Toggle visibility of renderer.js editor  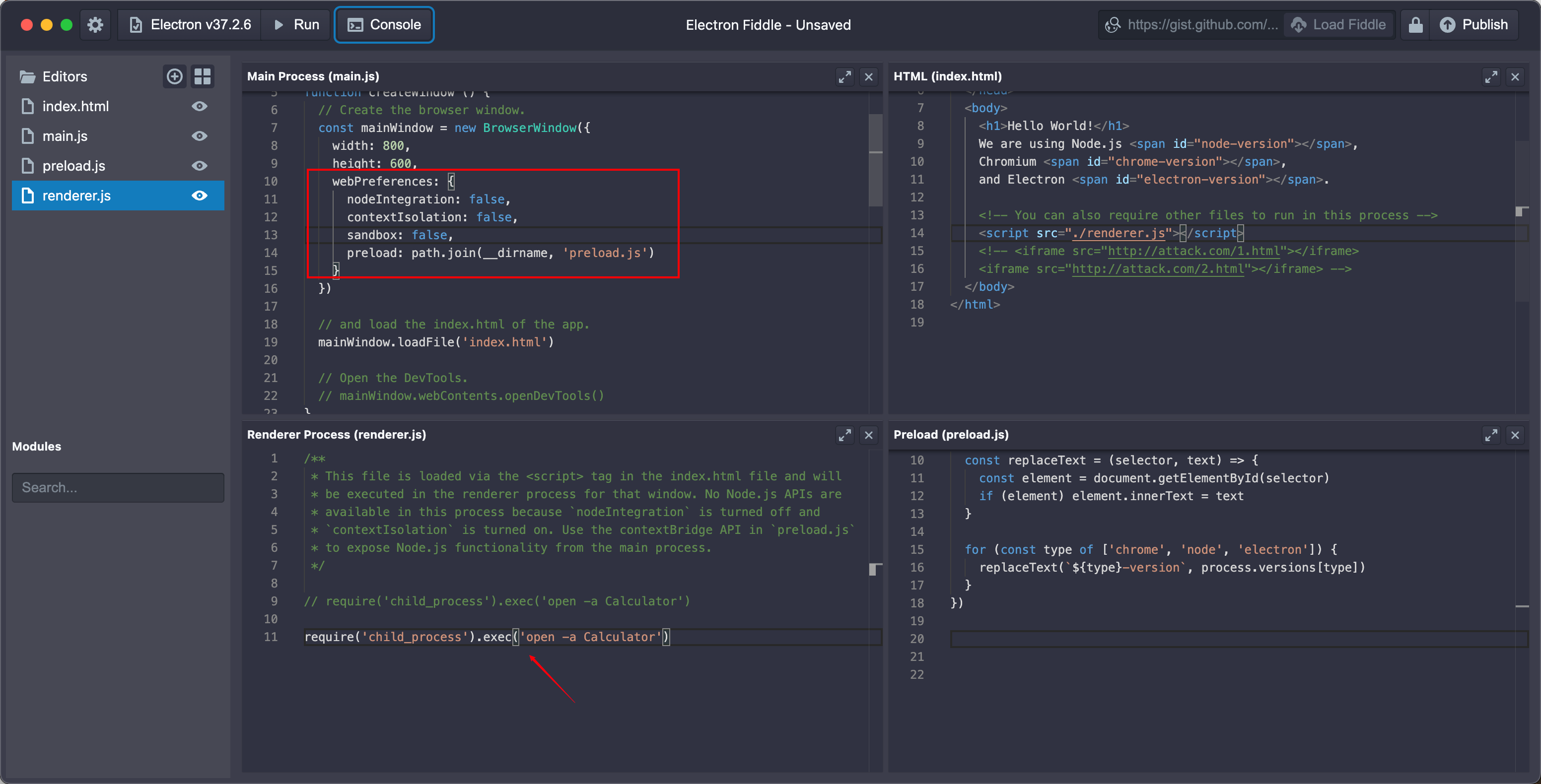pos(199,196)
